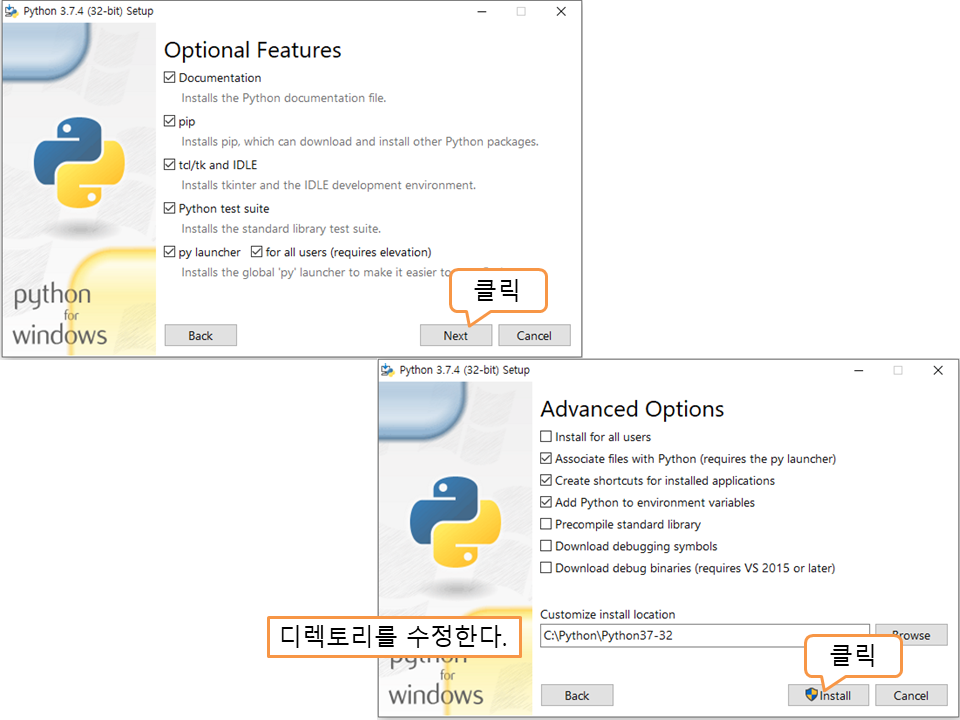Click the Install button with shield icon
The width and height of the screenshot is (960, 720).
828,696
